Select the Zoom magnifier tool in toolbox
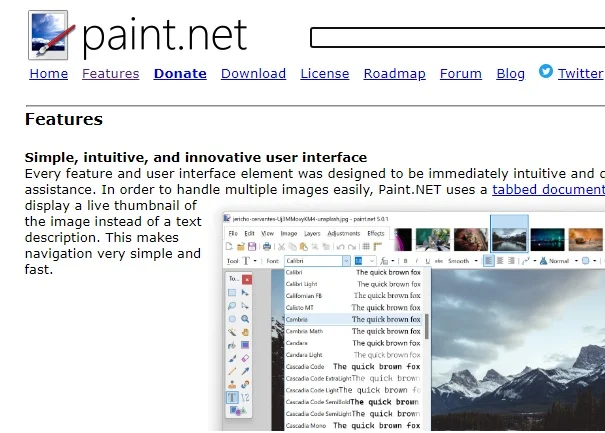The height and width of the screenshot is (433, 605). coord(245,319)
